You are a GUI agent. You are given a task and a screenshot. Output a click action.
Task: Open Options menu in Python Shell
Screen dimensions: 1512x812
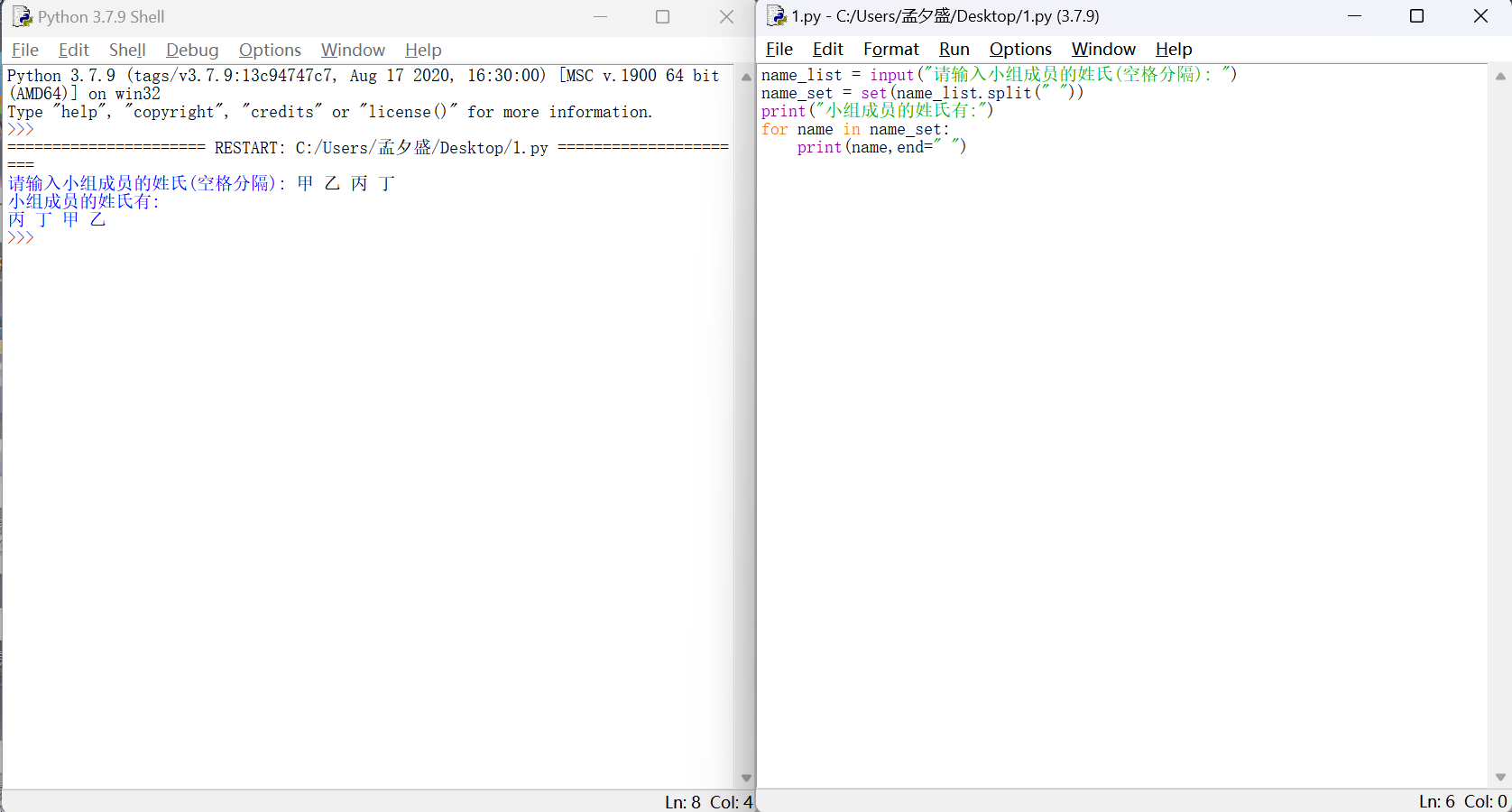pos(270,51)
